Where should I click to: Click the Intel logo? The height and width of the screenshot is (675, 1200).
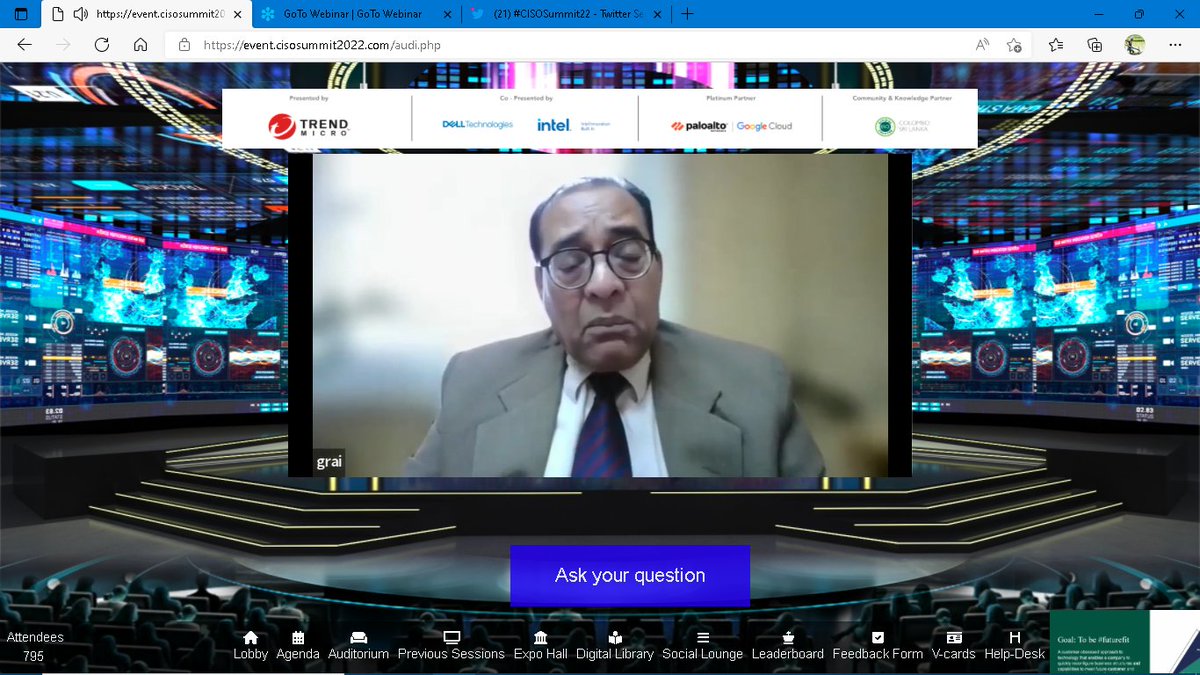pyautogui.click(x=554, y=125)
